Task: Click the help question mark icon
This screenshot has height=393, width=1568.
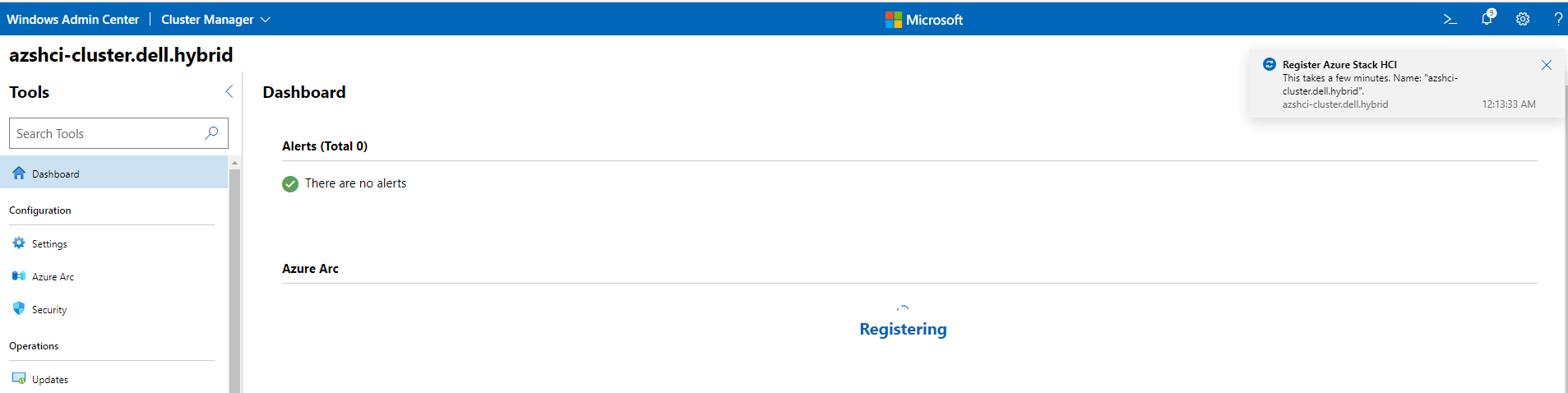Action: coord(1557,19)
